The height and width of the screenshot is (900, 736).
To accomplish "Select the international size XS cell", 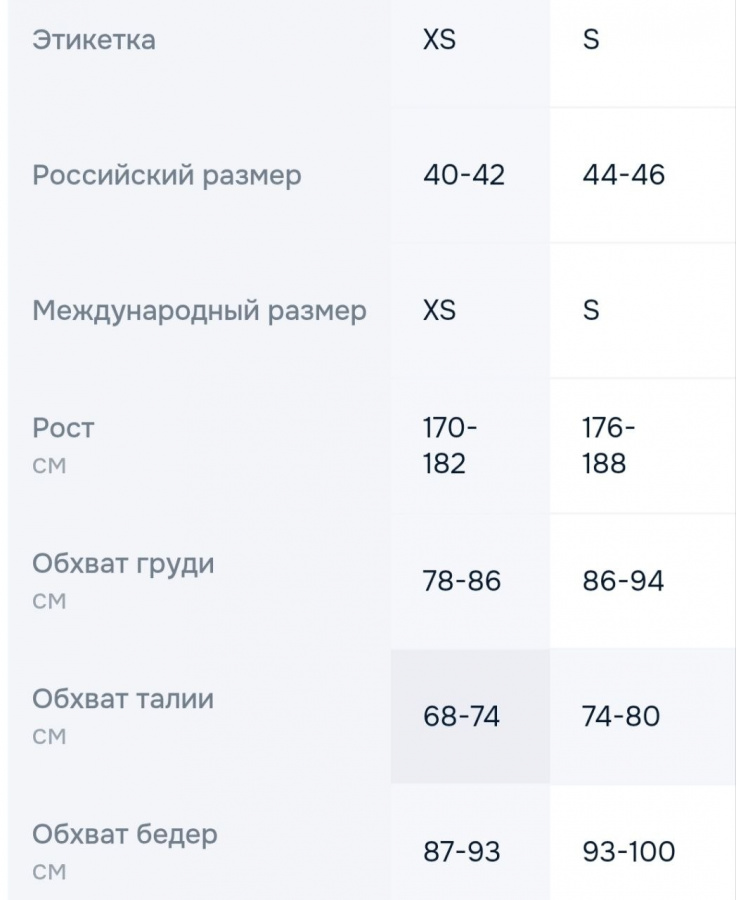I will pos(439,311).
